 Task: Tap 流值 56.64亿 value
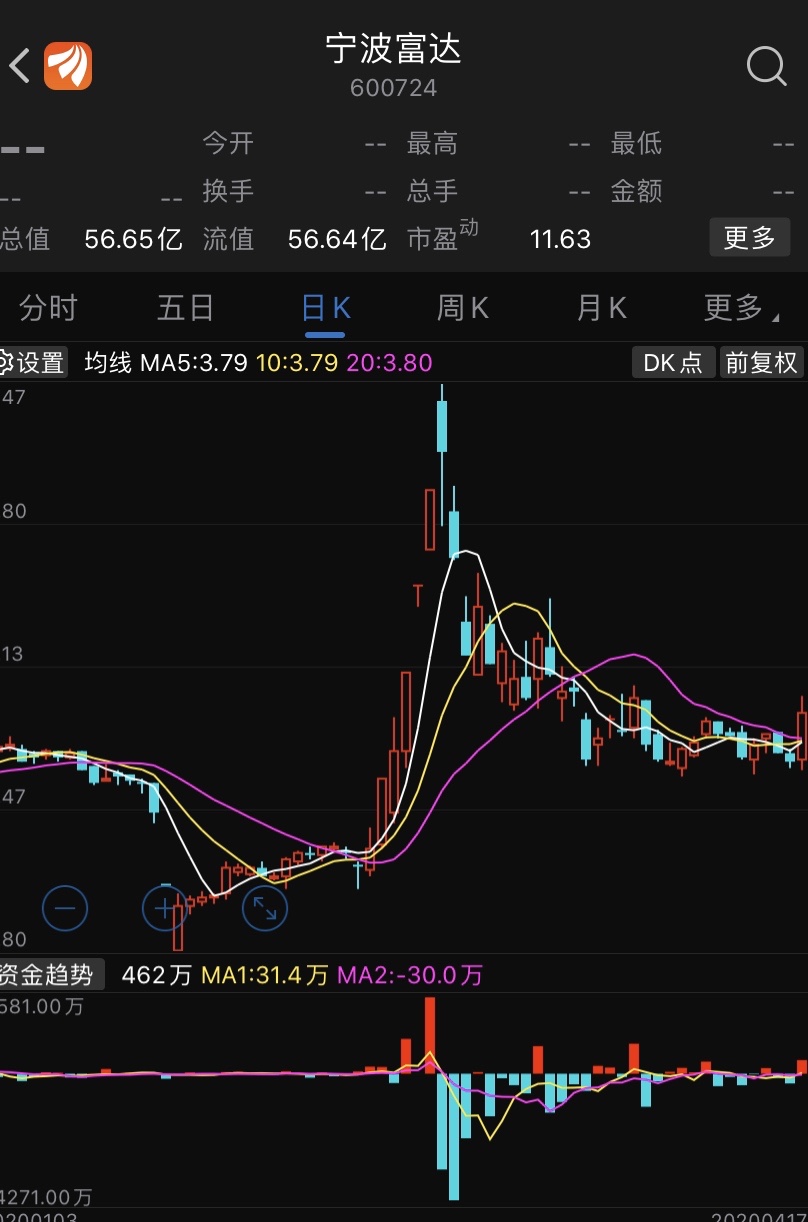click(337, 239)
